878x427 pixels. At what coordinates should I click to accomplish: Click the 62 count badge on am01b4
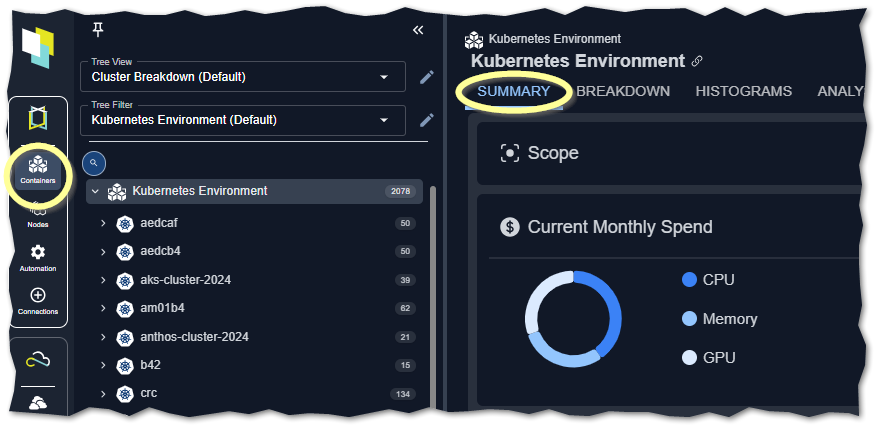click(x=405, y=309)
